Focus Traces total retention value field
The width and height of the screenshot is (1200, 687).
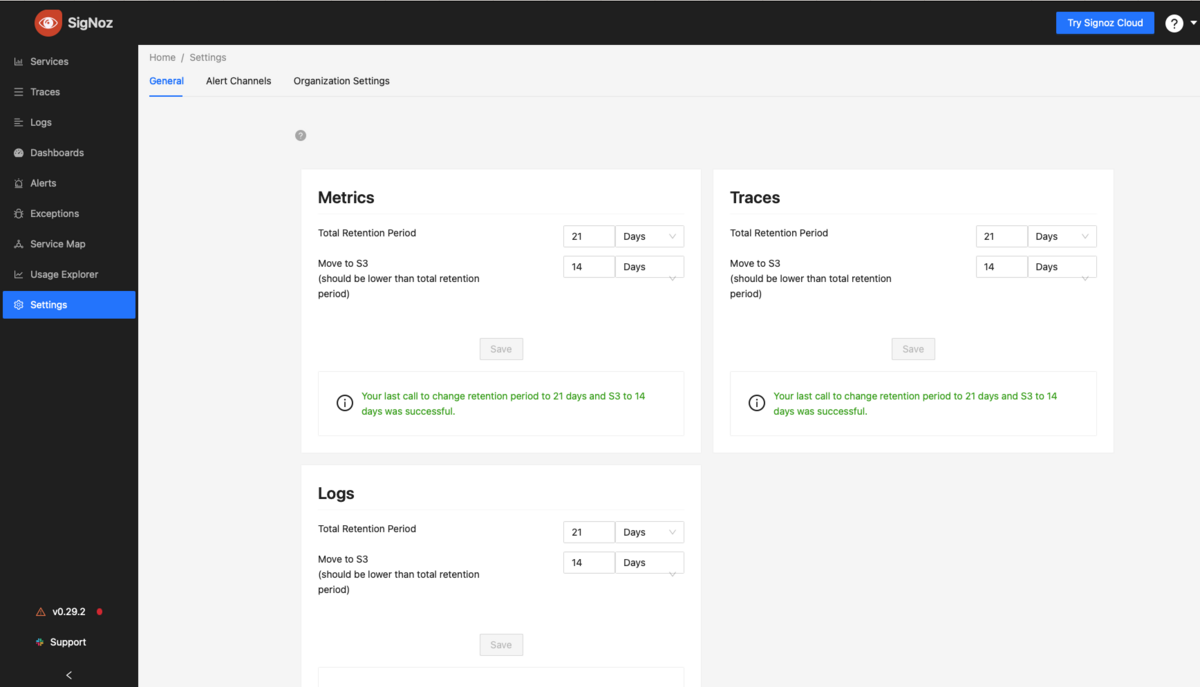click(x=1002, y=237)
